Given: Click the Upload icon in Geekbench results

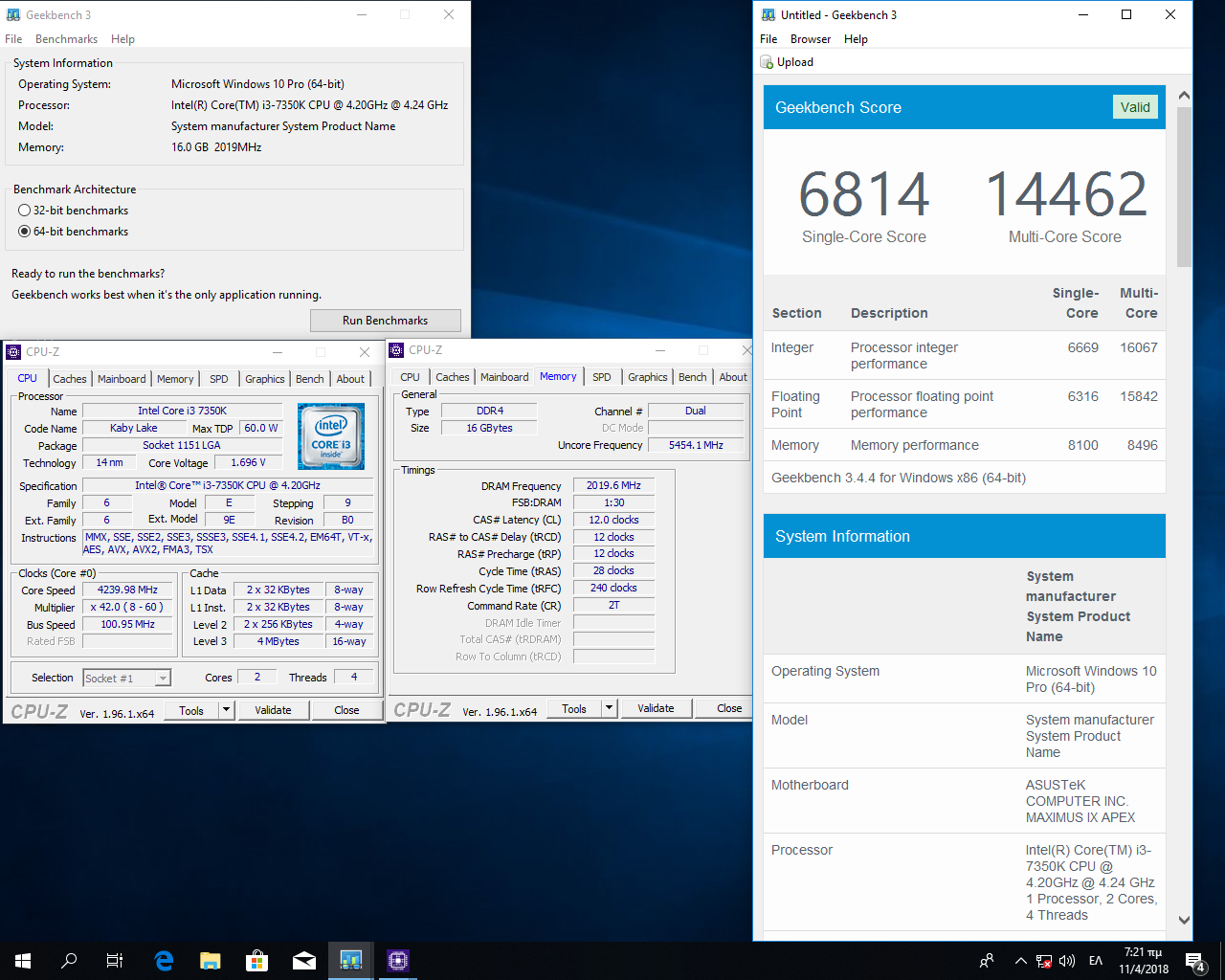Looking at the screenshot, I should click(x=767, y=62).
